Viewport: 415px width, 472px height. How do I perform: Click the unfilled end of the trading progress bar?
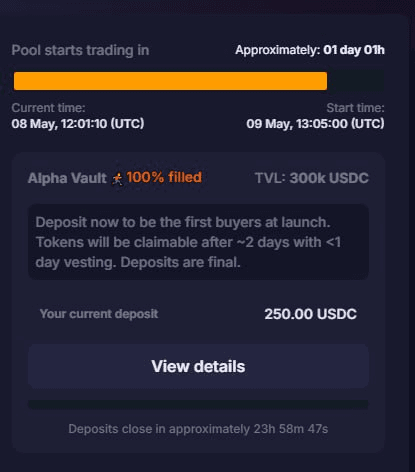click(355, 81)
